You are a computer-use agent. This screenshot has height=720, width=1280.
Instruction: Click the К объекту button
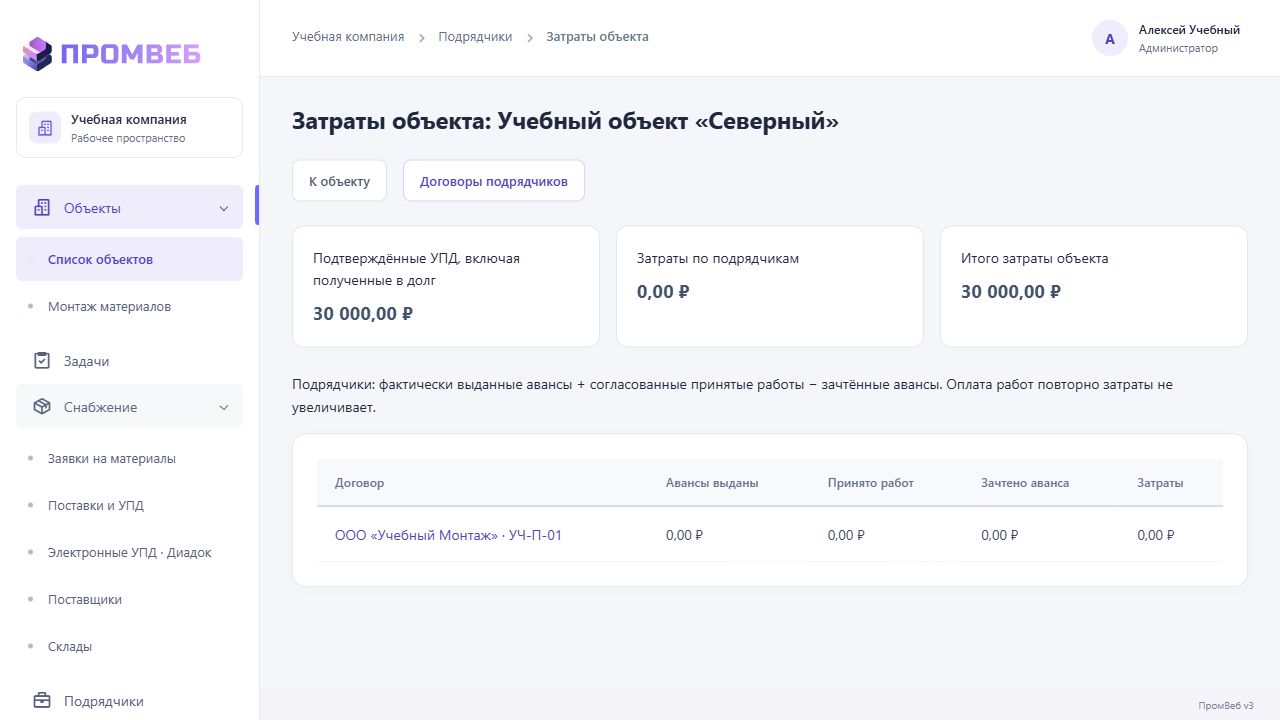(339, 181)
